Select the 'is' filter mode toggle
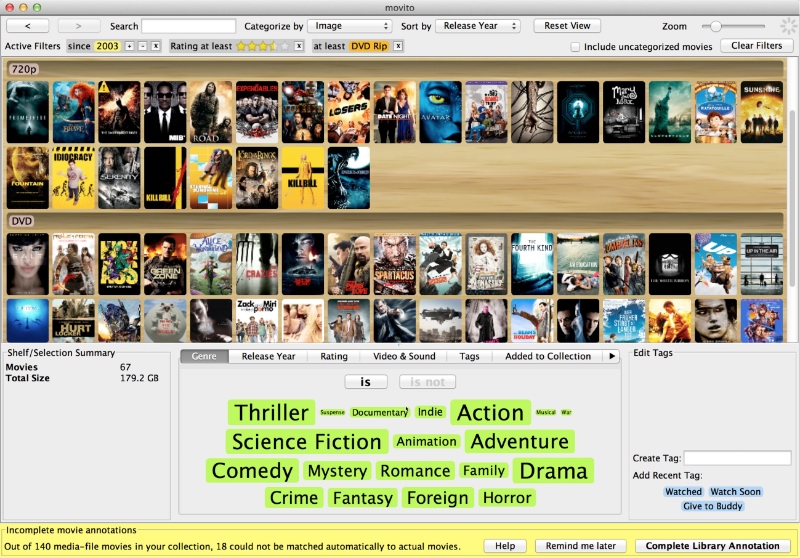Image resolution: width=800 pixels, height=558 pixels. click(366, 382)
